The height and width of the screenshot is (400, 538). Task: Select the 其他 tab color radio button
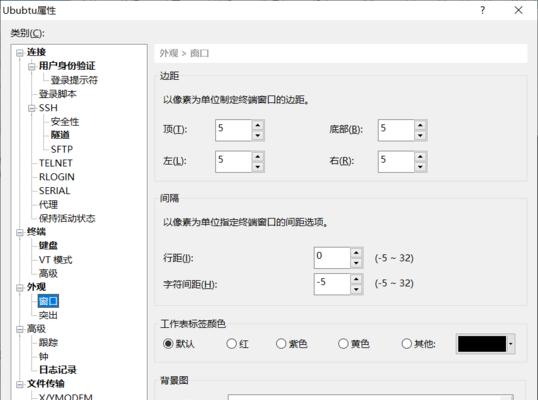click(x=407, y=343)
